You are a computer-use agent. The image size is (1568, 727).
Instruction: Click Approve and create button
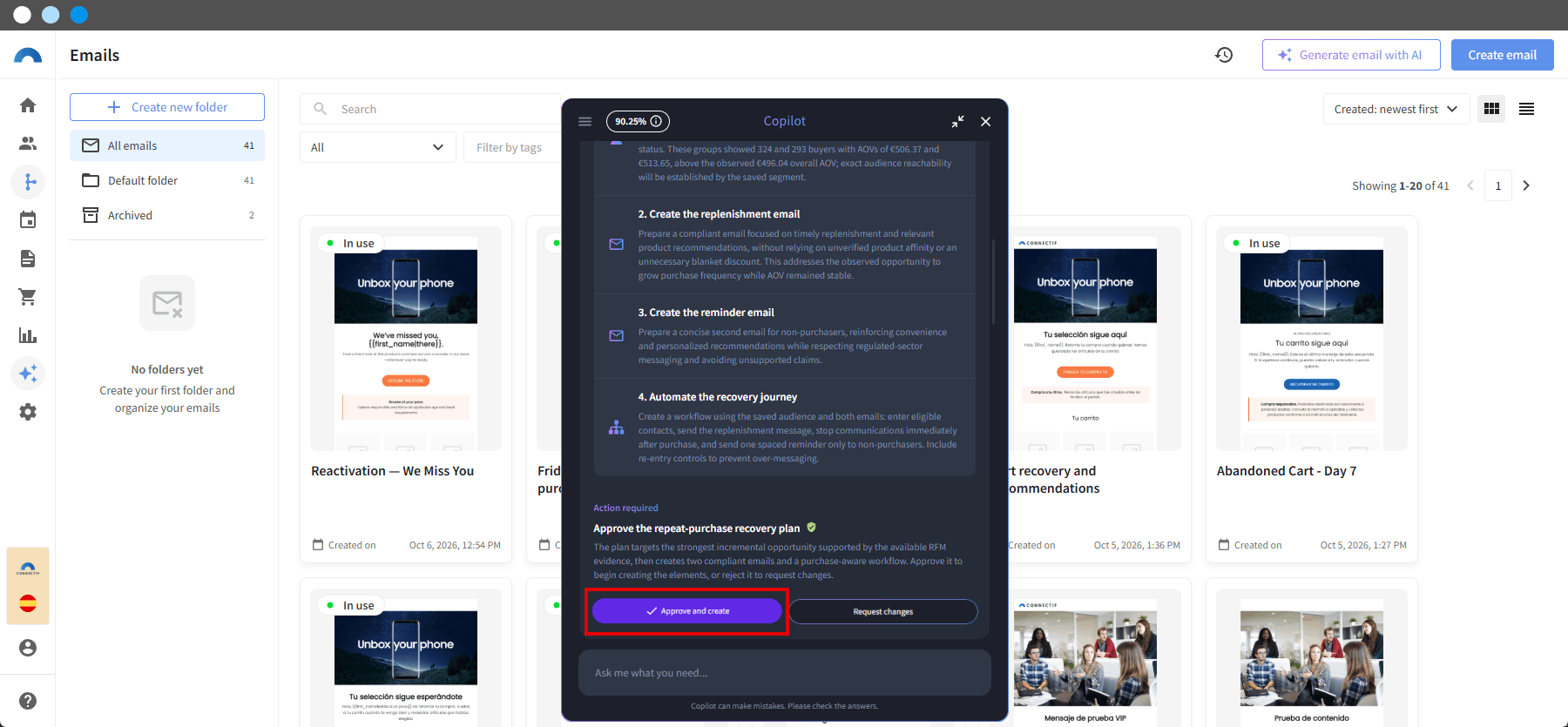click(687, 611)
